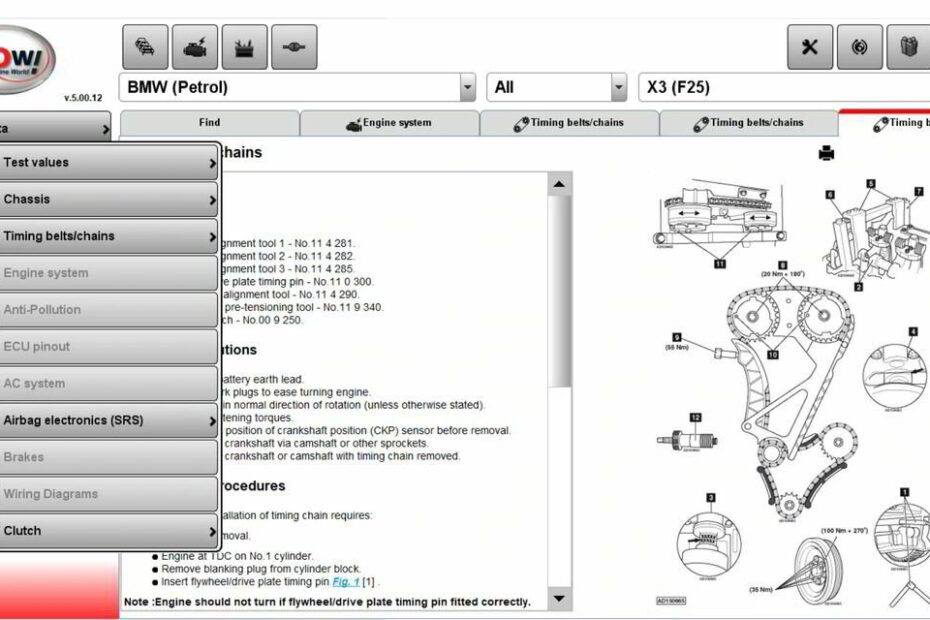The width and height of the screenshot is (930, 620).
Task: Open the first Timing belts/chains tab
Action: [x=569, y=123]
